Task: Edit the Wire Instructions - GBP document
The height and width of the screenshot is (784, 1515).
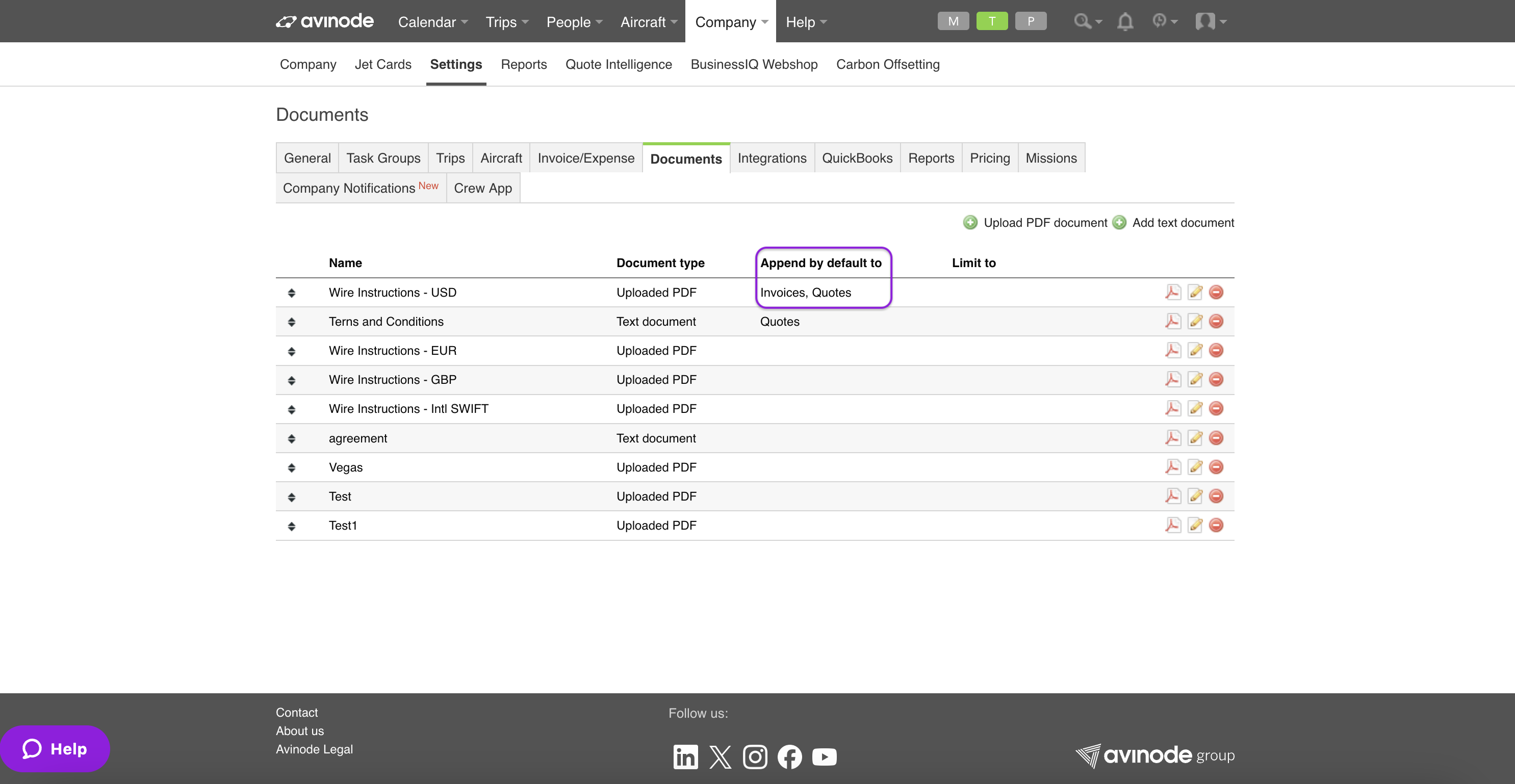Action: pos(1195,379)
